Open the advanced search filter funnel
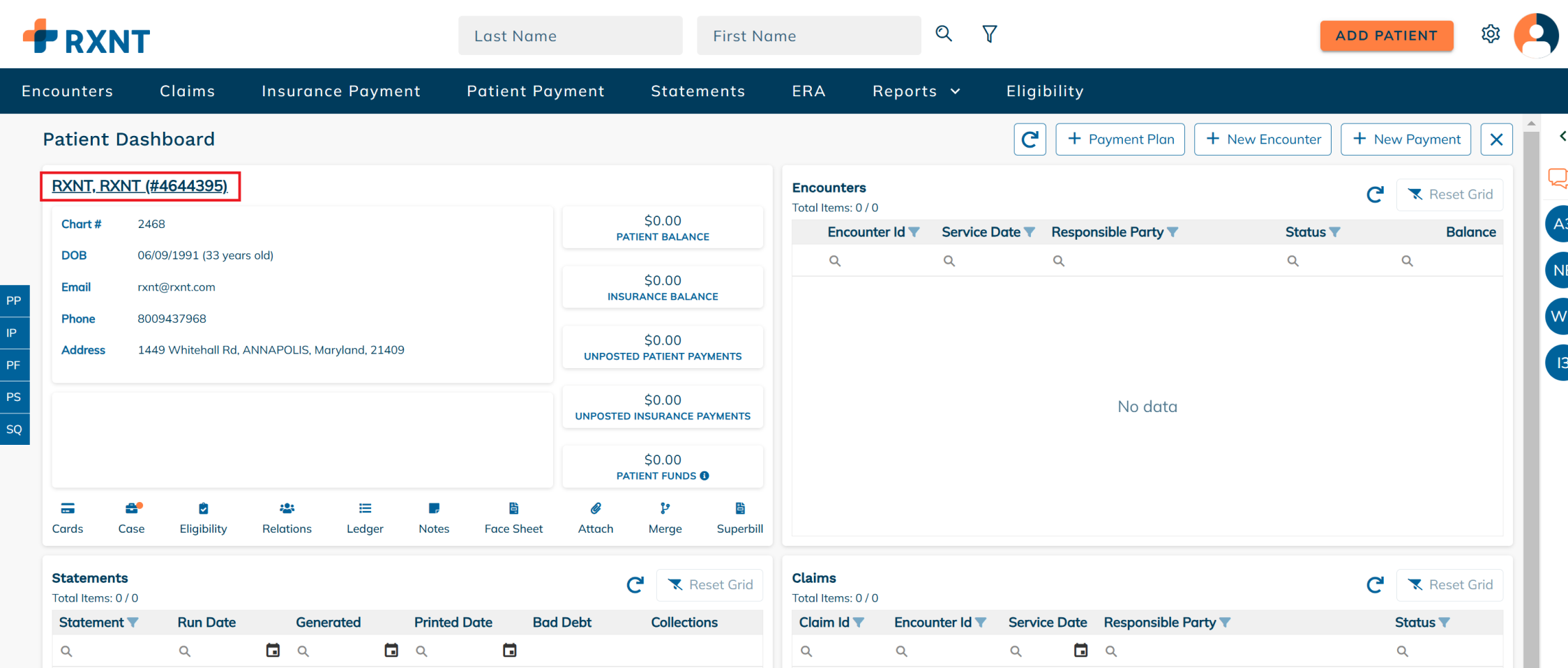 [x=989, y=34]
